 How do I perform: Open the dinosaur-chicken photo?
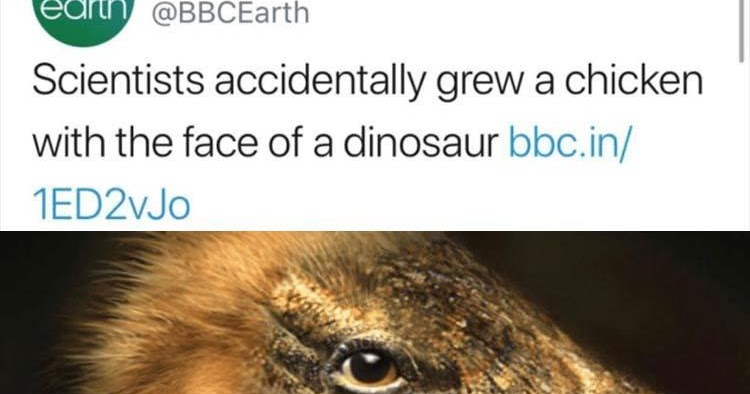click(375, 313)
